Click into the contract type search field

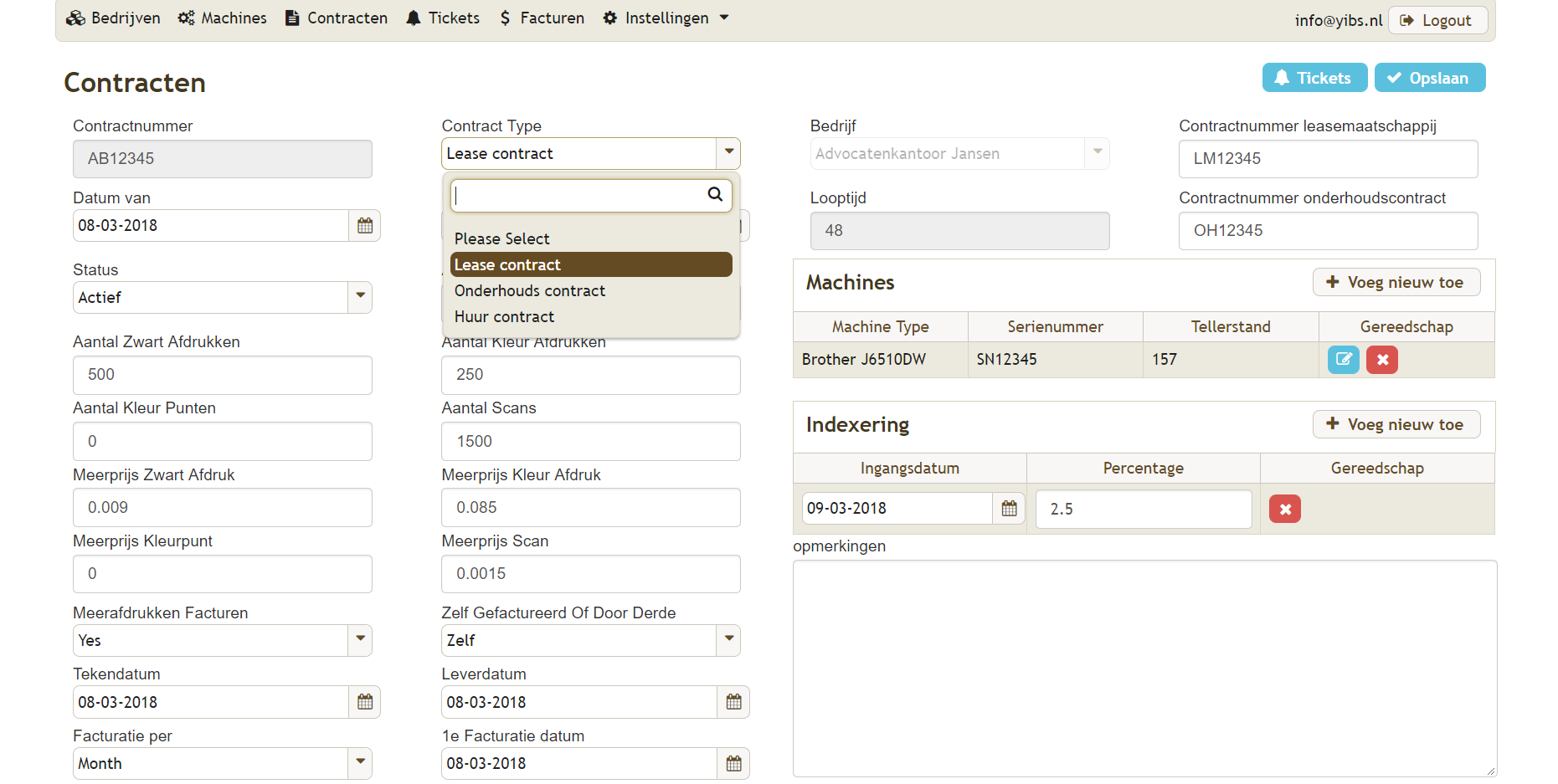click(x=582, y=195)
